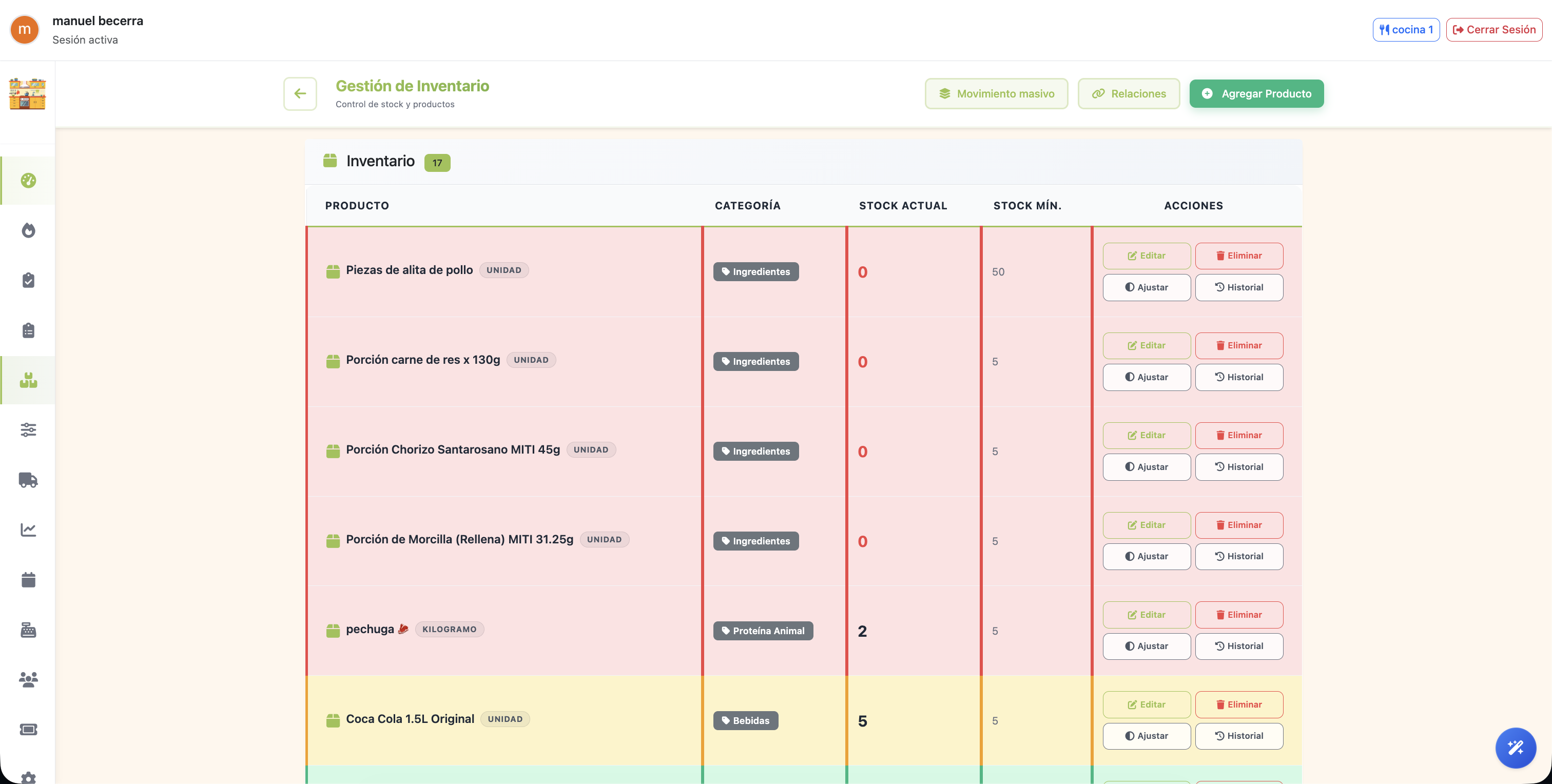
Task: Open the calendar icon in sidebar
Action: click(x=28, y=580)
